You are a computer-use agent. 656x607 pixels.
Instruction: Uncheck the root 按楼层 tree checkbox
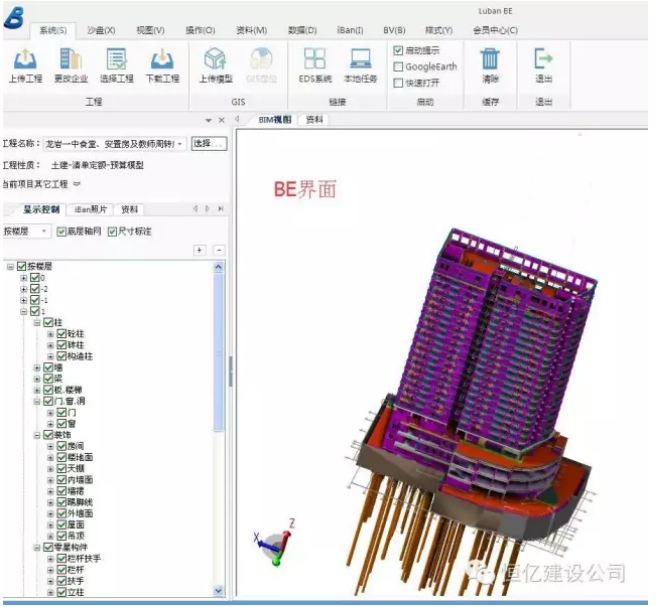click(x=21, y=266)
